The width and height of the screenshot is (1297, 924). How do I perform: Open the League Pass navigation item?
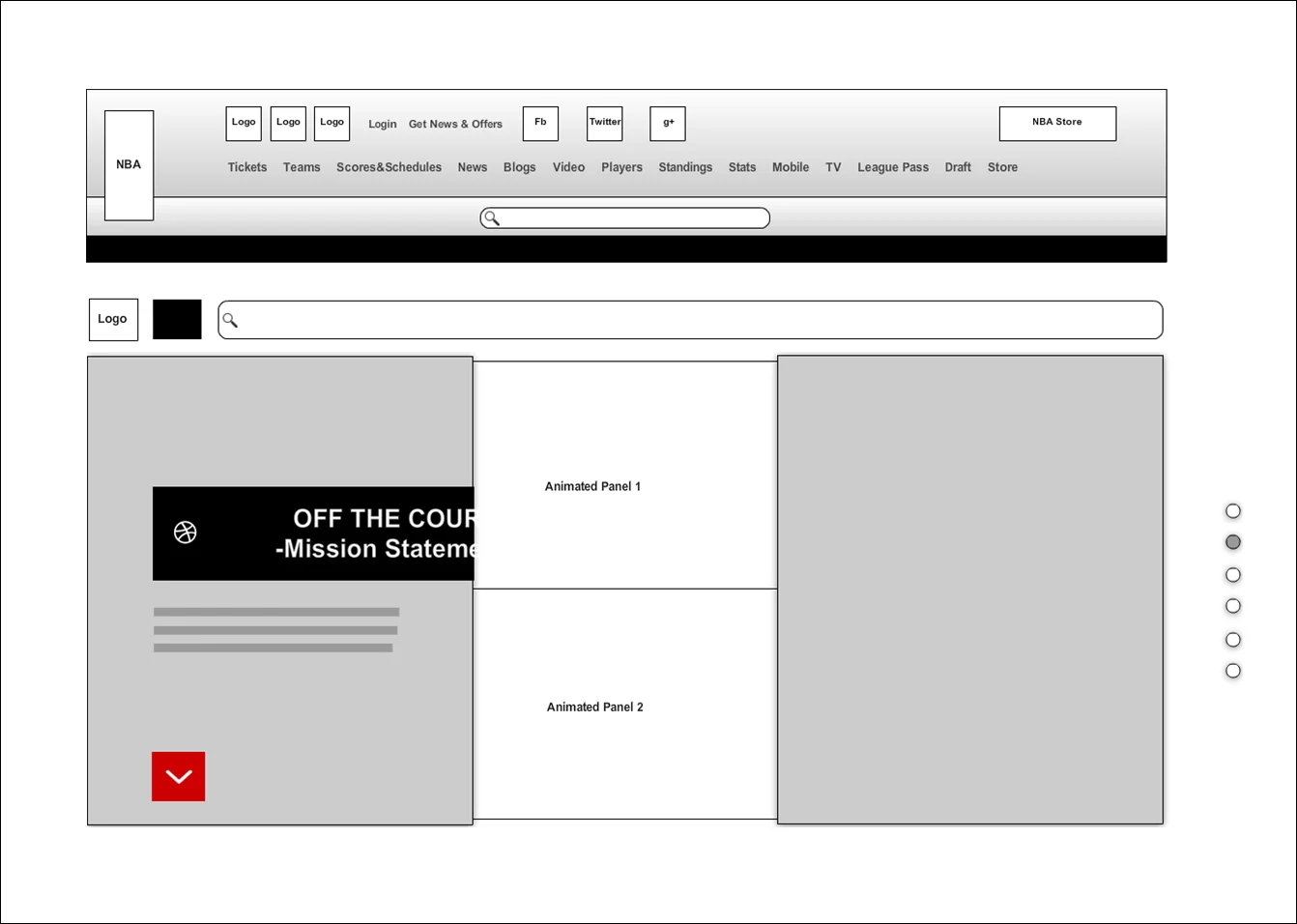(892, 166)
